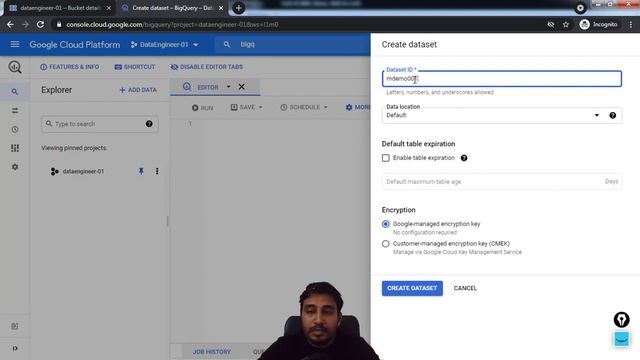This screenshot has height=360, width=640.
Task: Open the JOB HISTORY tab
Action: point(211,351)
